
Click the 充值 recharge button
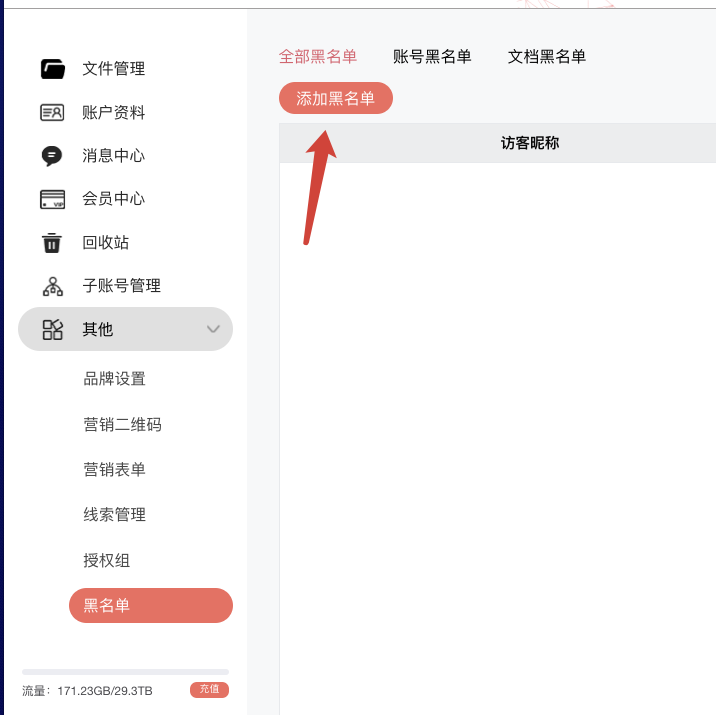click(x=209, y=689)
